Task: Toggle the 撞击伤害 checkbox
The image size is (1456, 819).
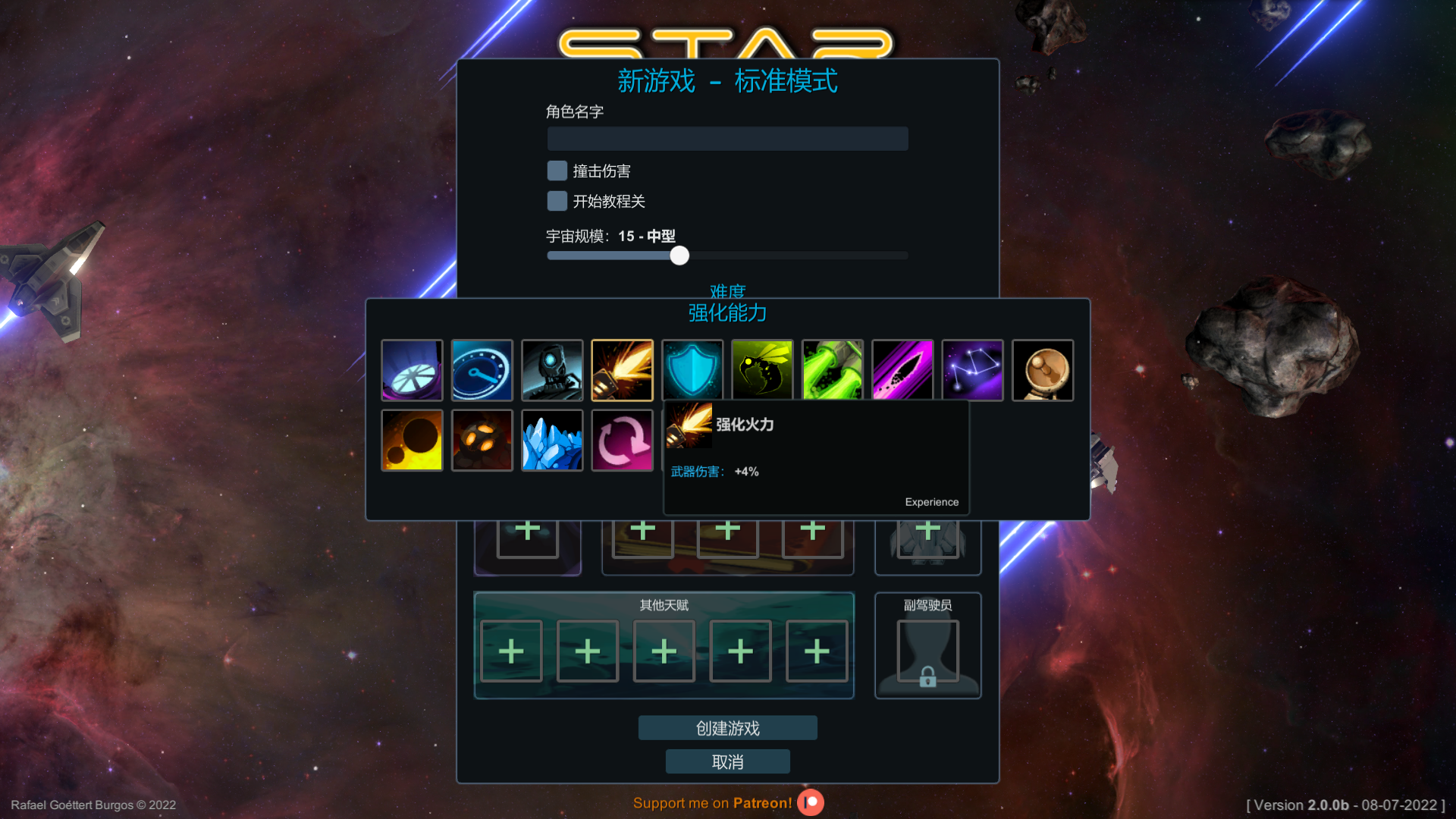Action: click(557, 171)
